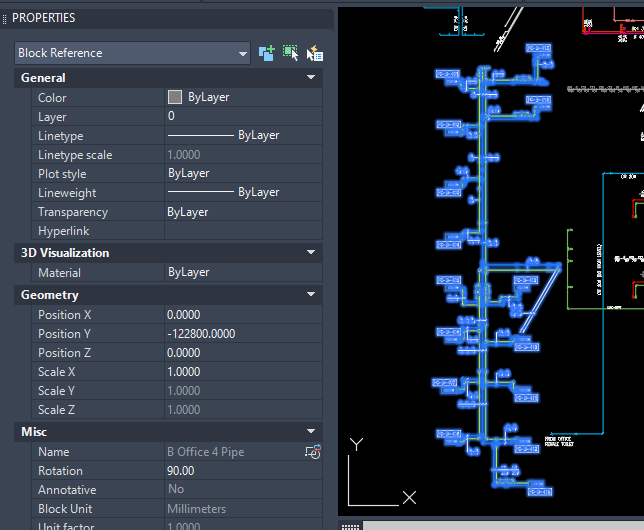Open the Quick Select icon
This screenshot has height=530, width=644.
click(x=315, y=53)
